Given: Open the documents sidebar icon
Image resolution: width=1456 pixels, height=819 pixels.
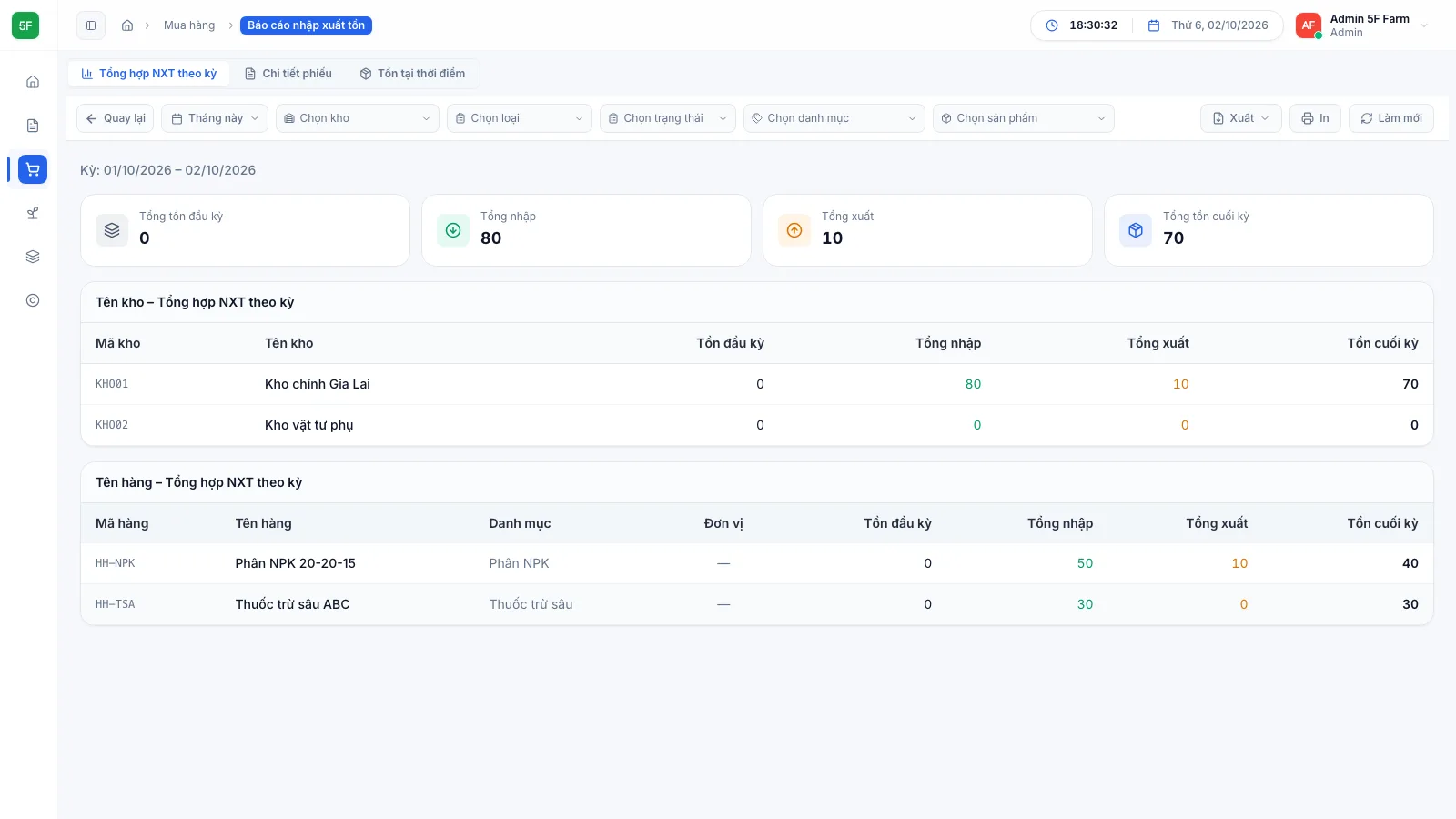Looking at the screenshot, I should [33, 126].
